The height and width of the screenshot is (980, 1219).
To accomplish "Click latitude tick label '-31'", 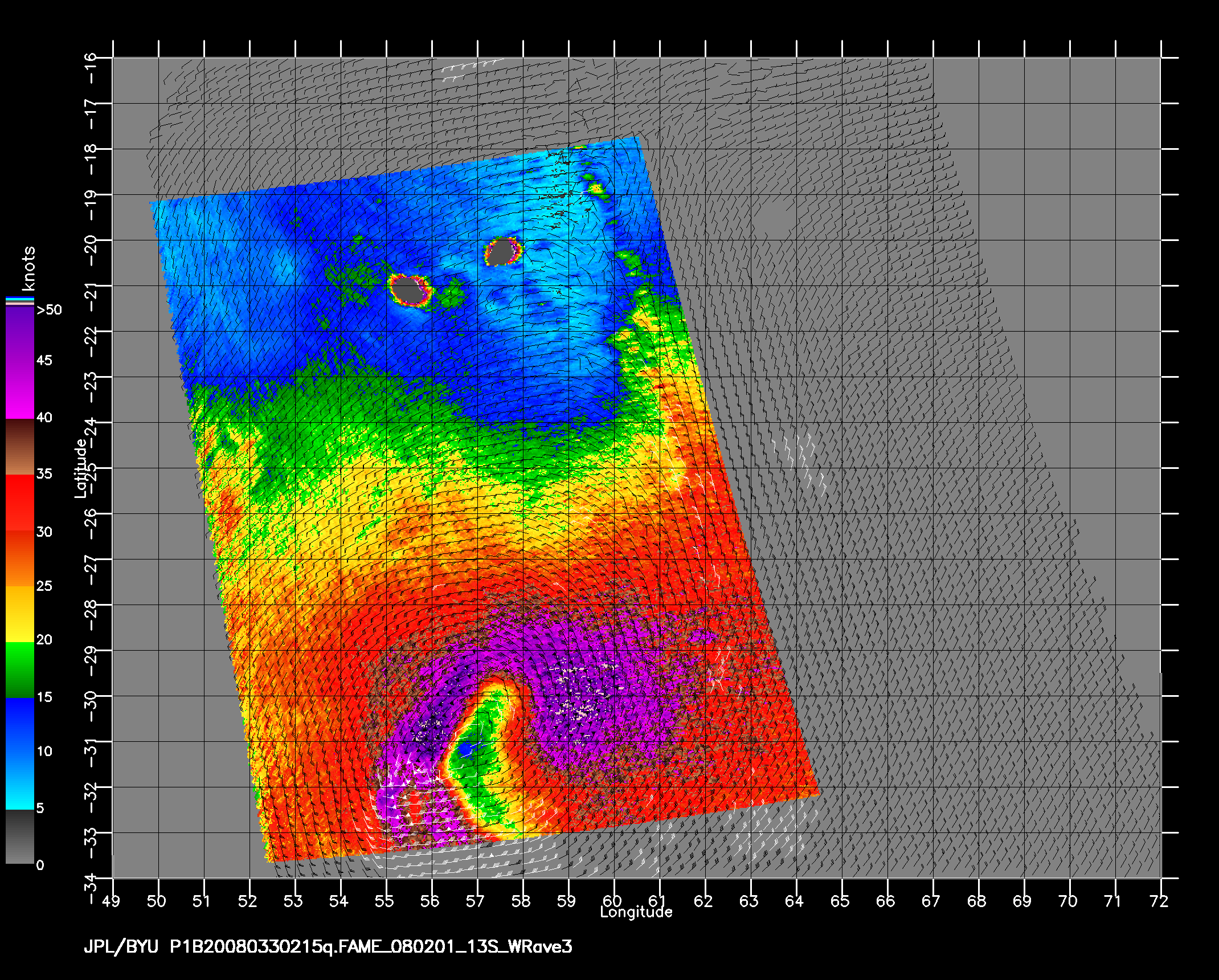I will (x=91, y=752).
